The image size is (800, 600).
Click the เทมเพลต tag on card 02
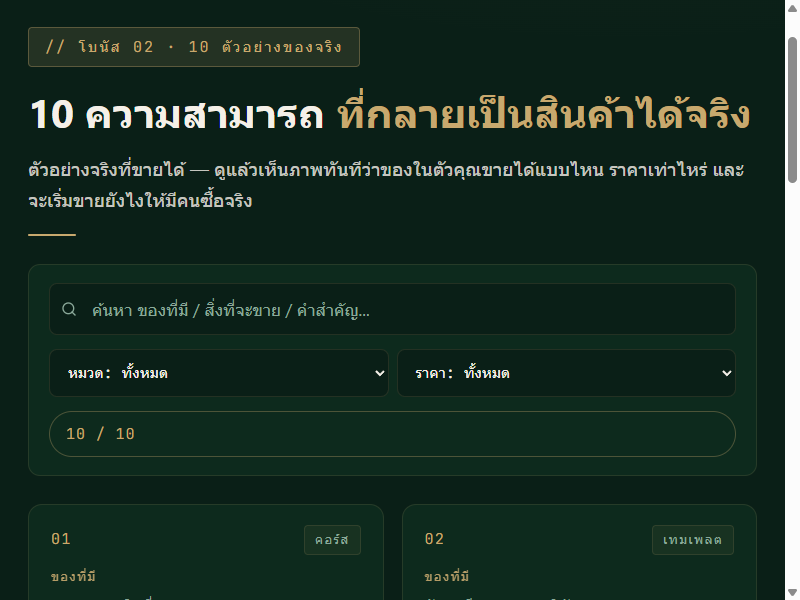tap(692, 540)
